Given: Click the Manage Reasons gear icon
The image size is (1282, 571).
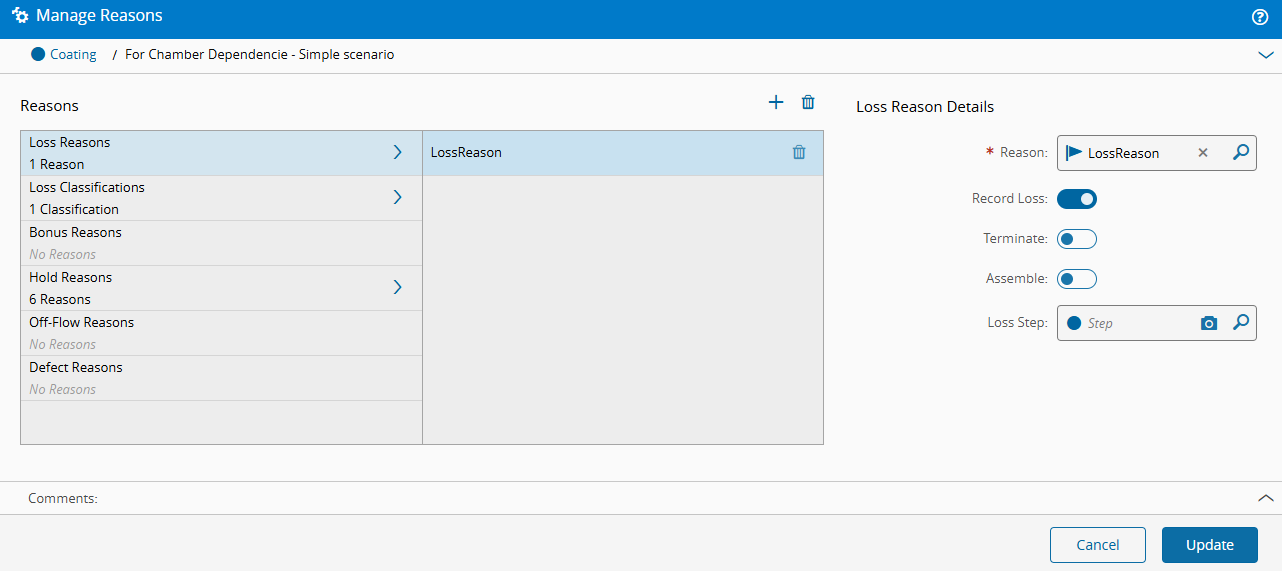Looking at the screenshot, I should pyautogui.click(x=20, y=16).
